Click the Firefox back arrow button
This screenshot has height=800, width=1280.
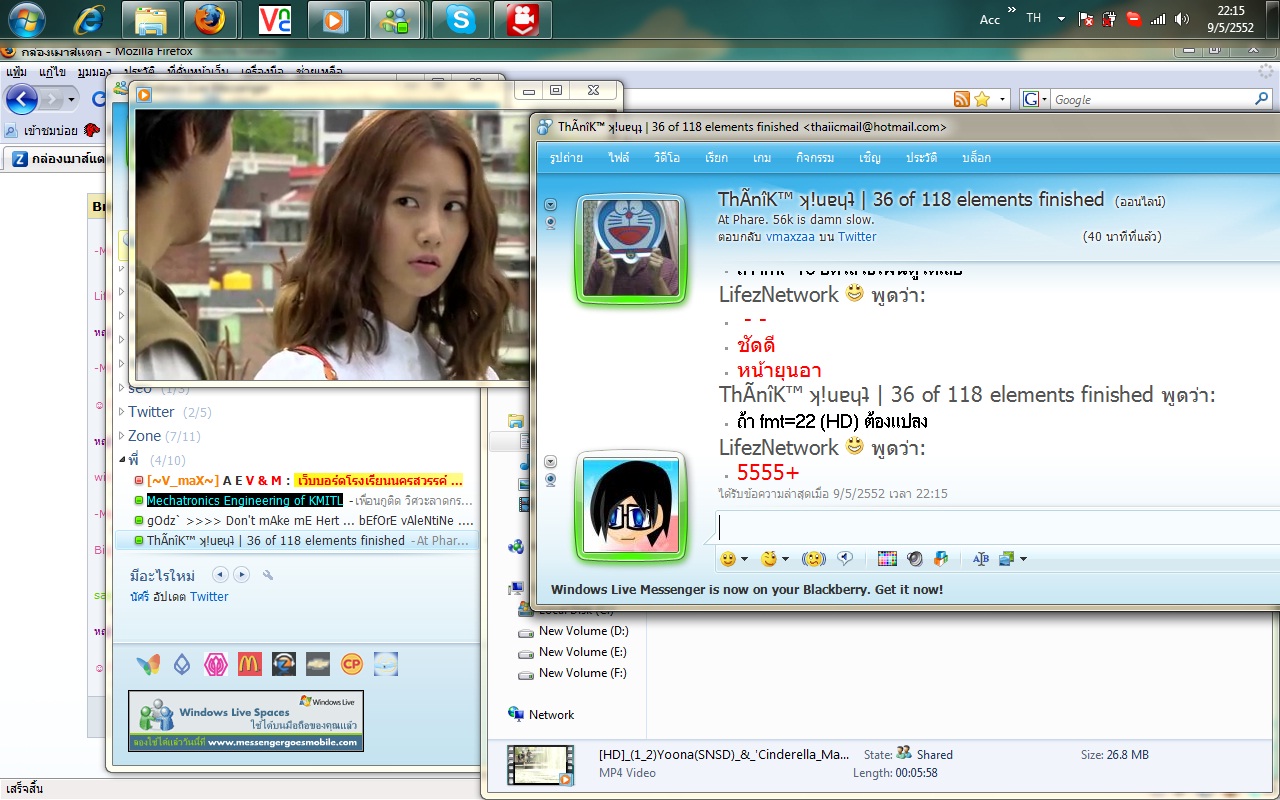point(22,99)
